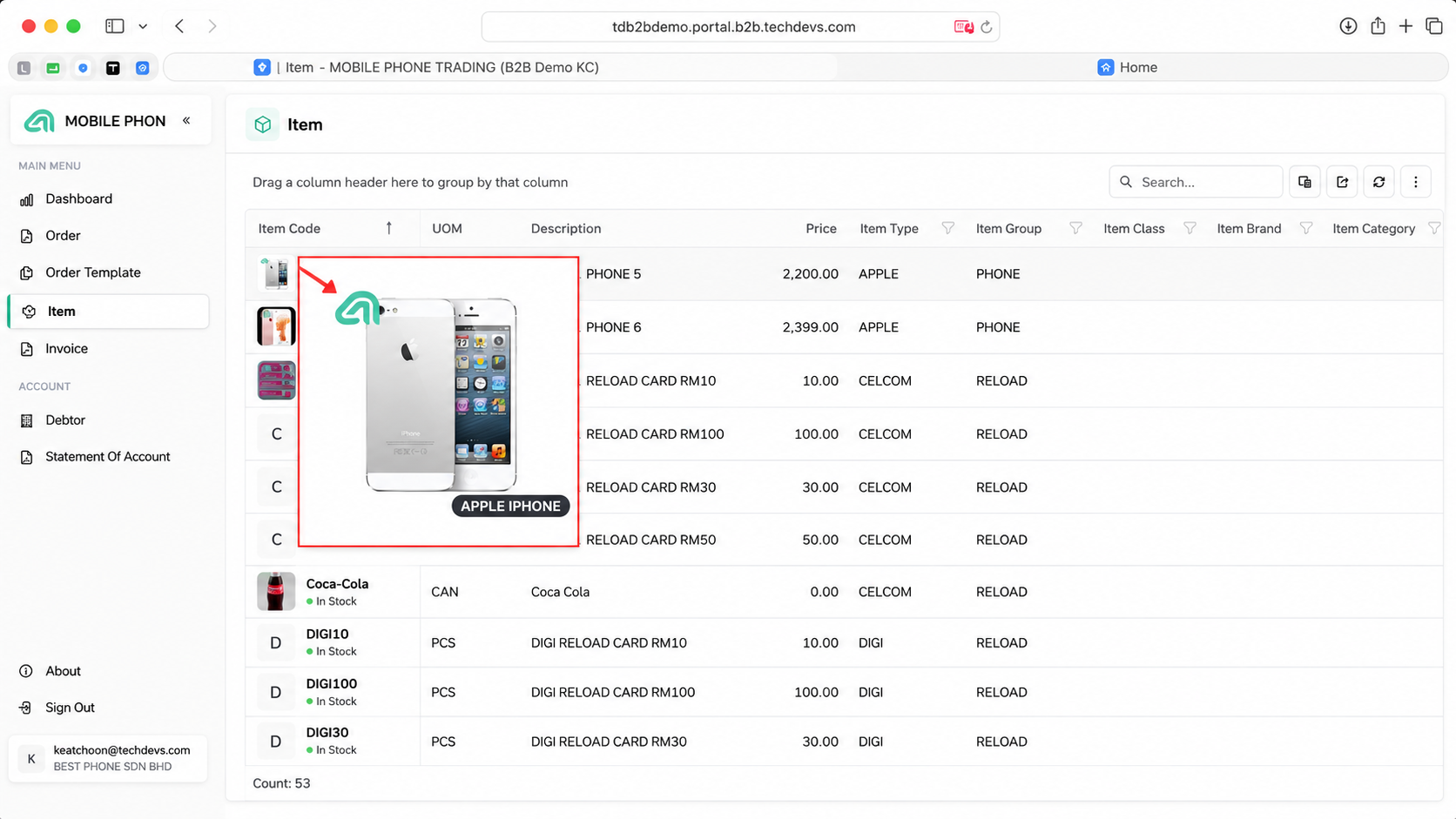This screenshot has height=819, width=1456.
Task: Click the RELOAD CARD RM10 row thumbnail
Action: 276,380
